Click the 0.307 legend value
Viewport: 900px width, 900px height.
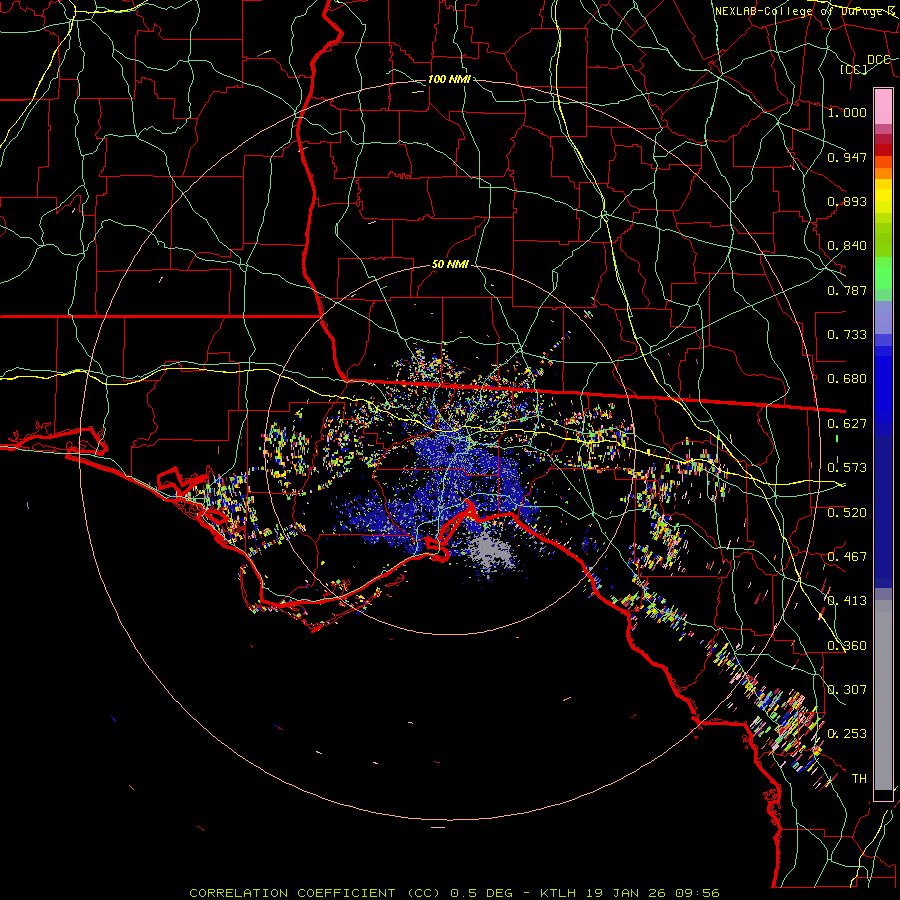point(847,690)
